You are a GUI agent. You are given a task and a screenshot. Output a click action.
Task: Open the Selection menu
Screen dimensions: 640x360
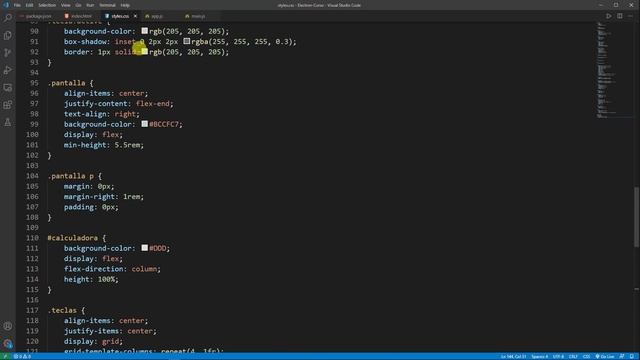tap(47, 5)
